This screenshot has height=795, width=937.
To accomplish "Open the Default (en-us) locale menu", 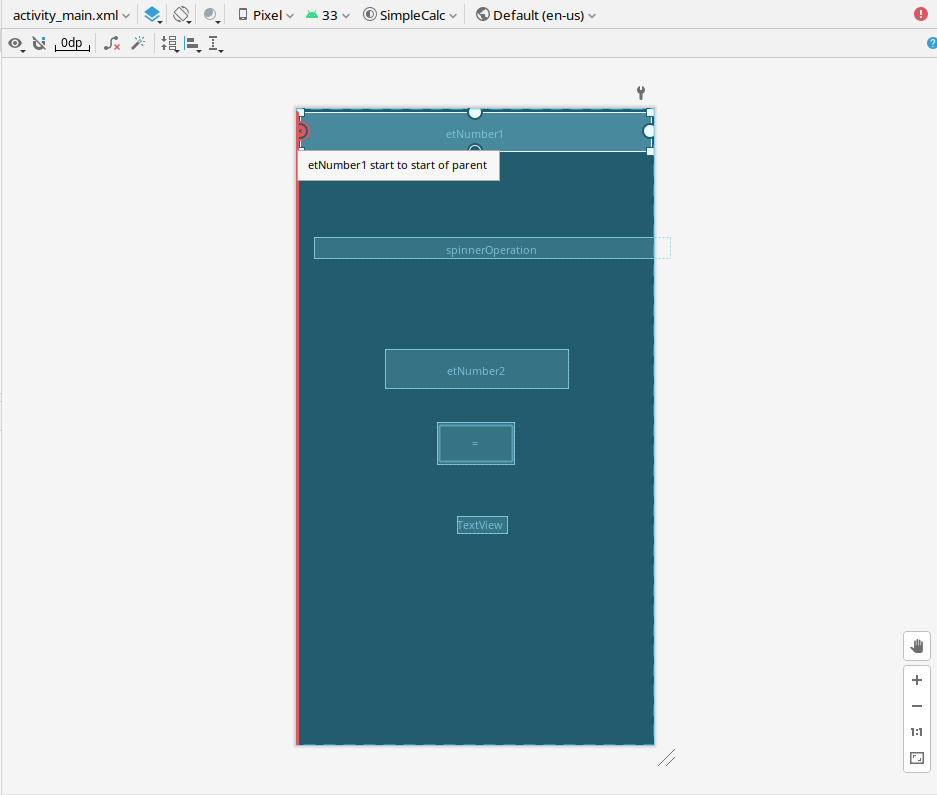I will click(x=535, y=14).
